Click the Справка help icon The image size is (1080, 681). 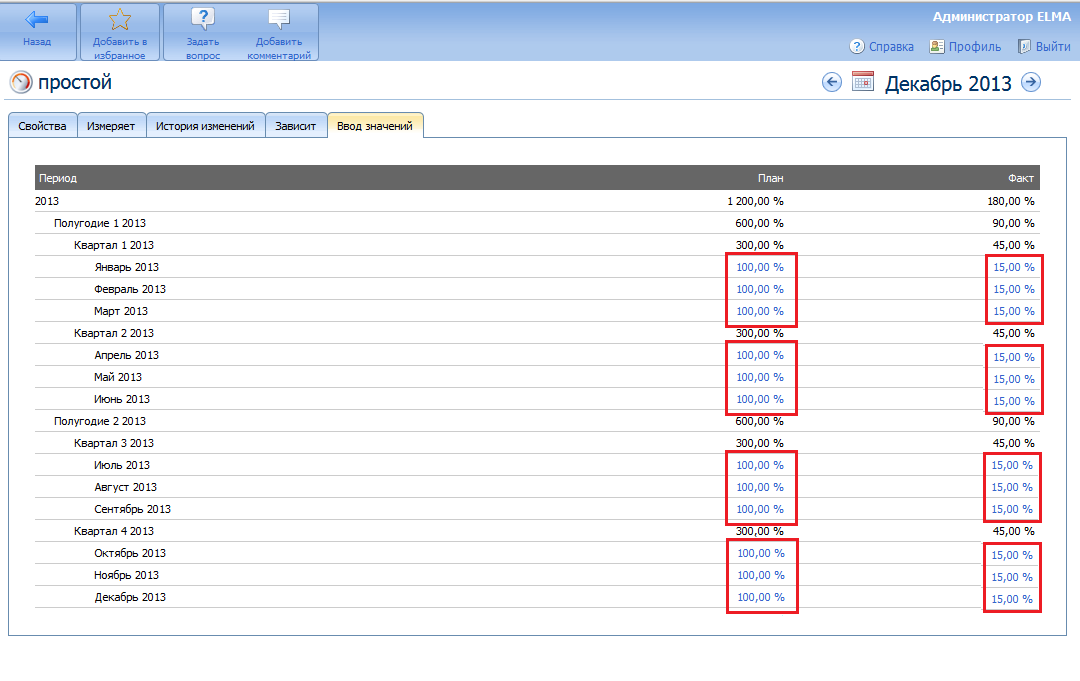point(857,46)
